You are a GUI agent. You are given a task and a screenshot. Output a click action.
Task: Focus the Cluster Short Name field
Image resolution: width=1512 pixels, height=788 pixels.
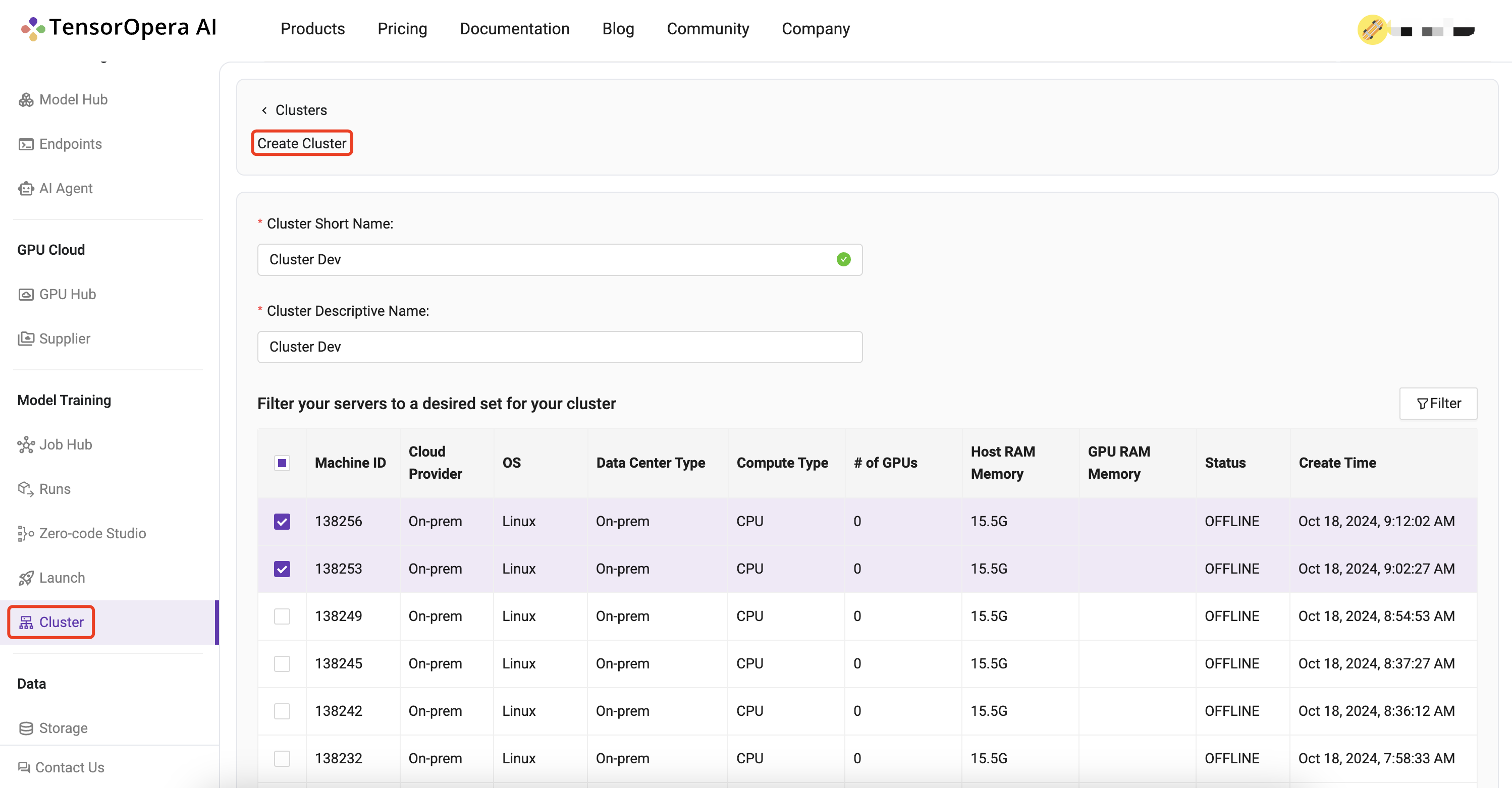[560, 260]
